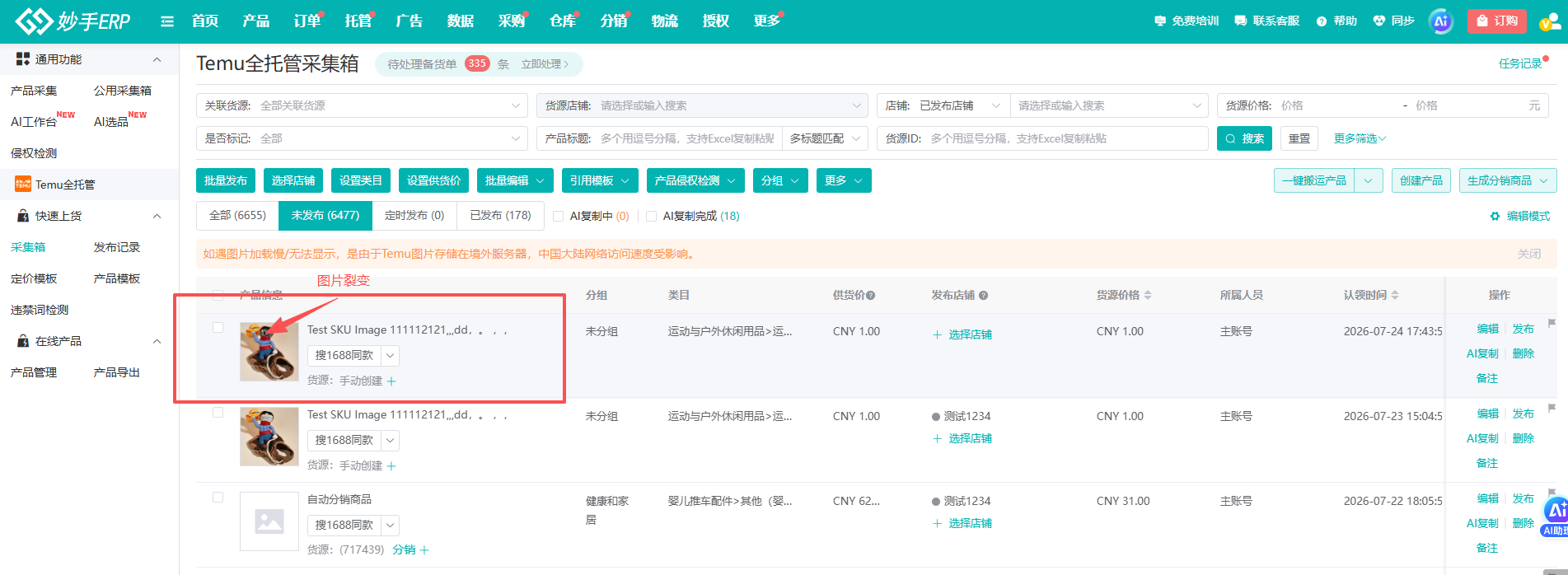The height and width of the screenshot is (575, 1568).
Task: Expand 更多筛选 filters
Action: pos(1360,138)
